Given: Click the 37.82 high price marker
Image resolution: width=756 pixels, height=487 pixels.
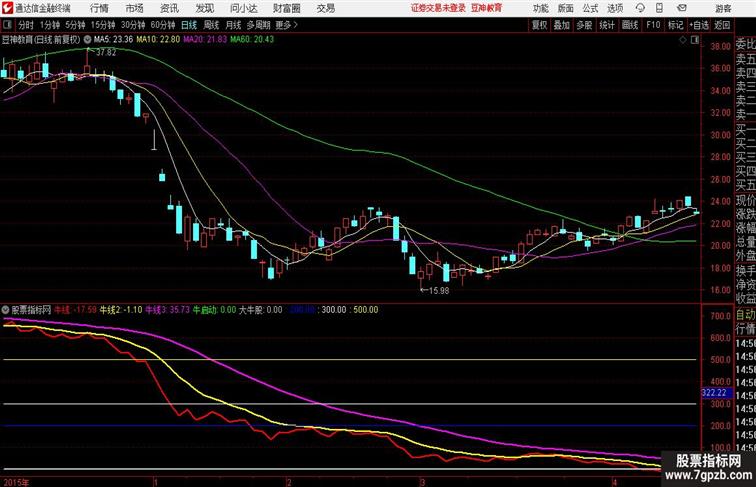Looking at the screenshot, I should (x=106, y=52).
